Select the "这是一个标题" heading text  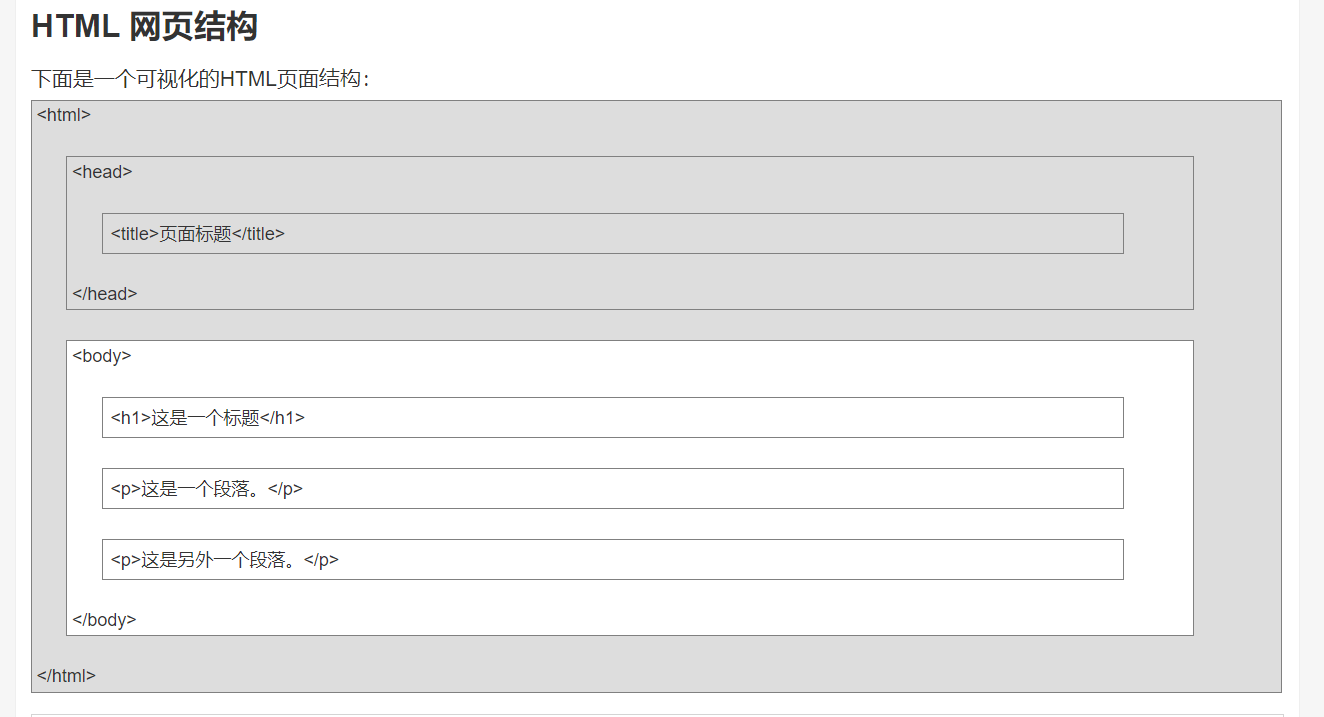(x=205, y=418)
